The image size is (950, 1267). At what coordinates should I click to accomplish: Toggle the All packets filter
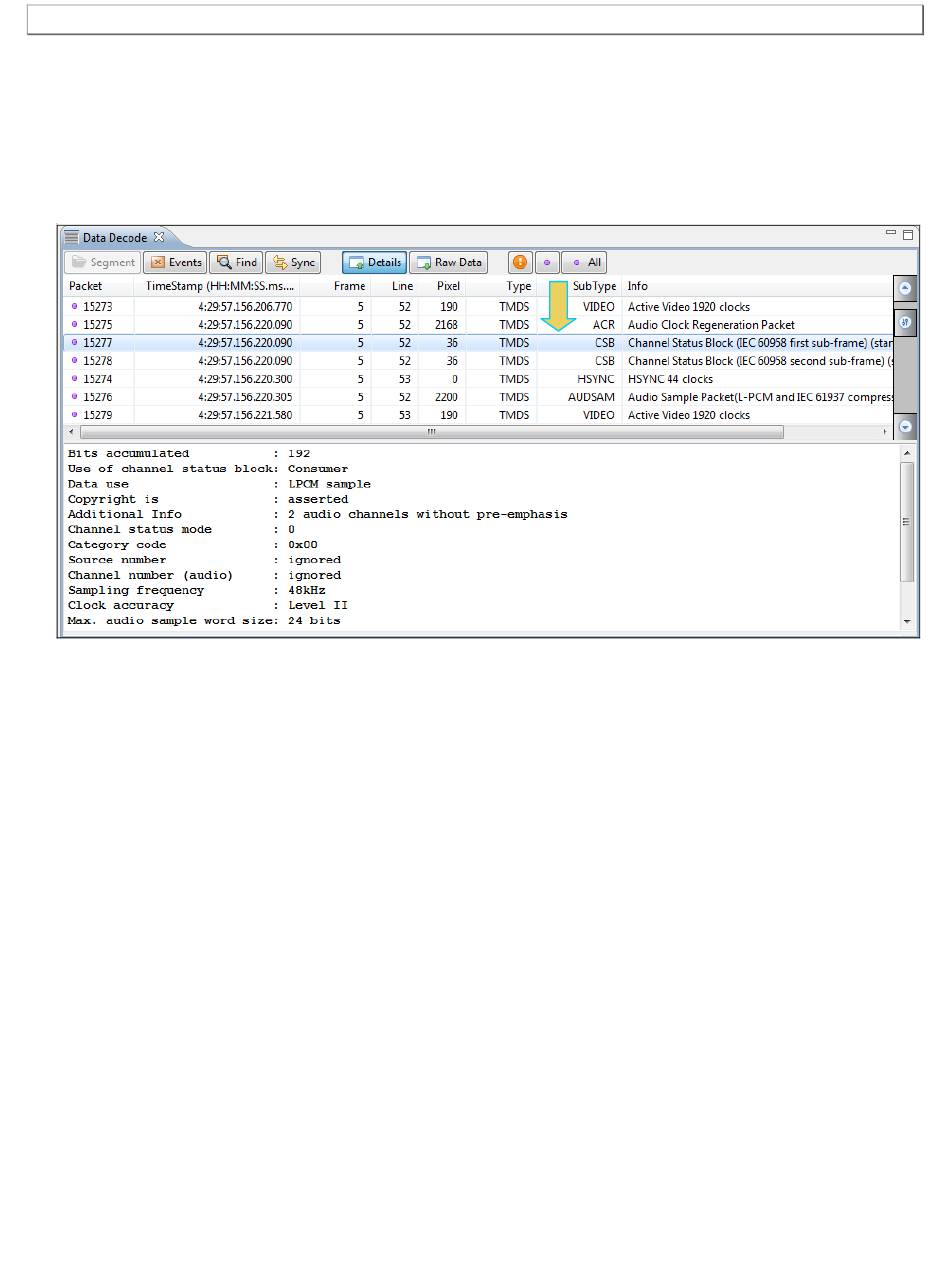coord(585,263)
